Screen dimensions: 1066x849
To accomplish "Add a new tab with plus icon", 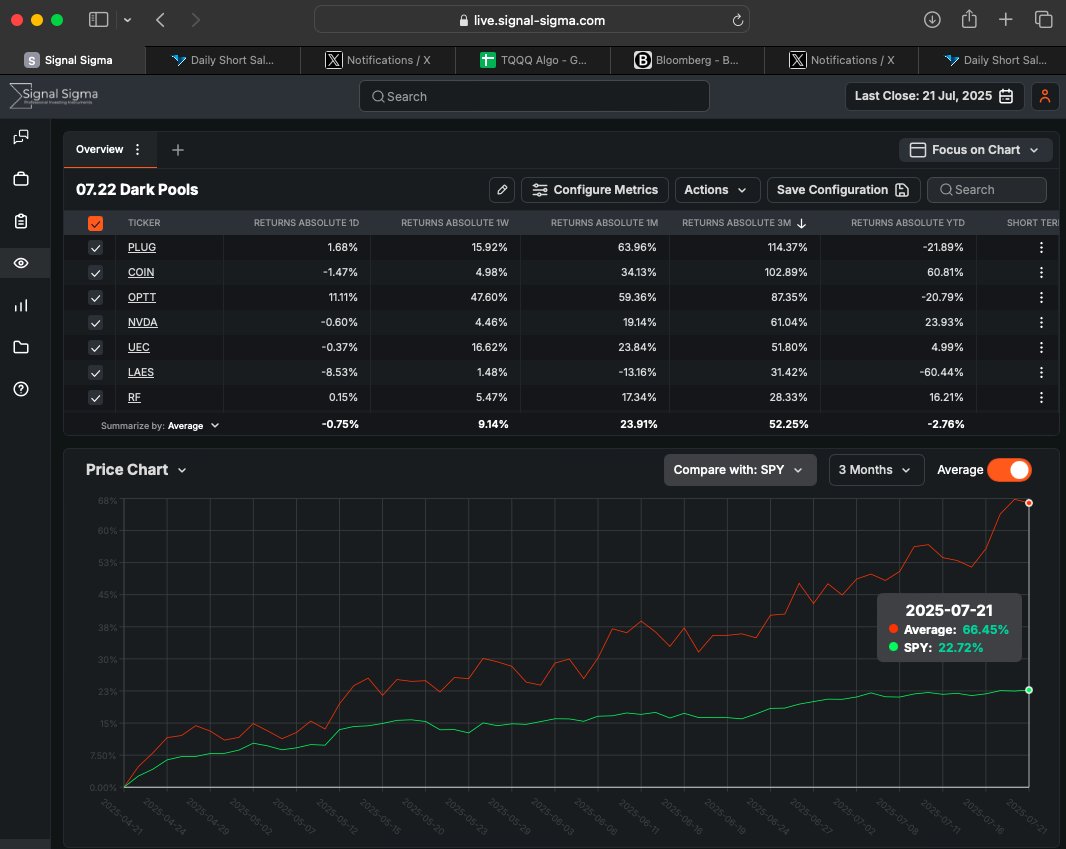I will [x=177, y=150].
